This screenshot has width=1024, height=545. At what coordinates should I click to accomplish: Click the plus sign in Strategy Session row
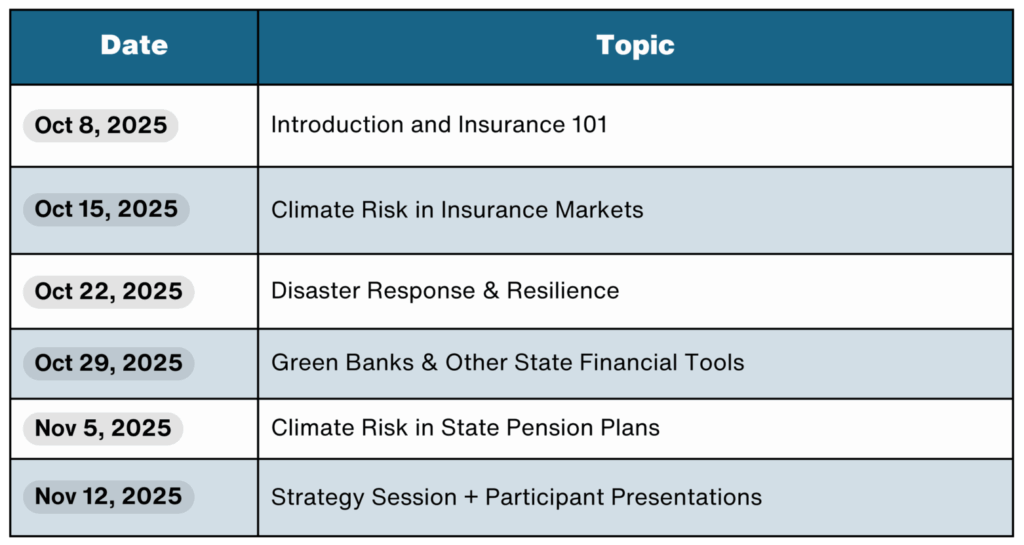click(471, 498)
